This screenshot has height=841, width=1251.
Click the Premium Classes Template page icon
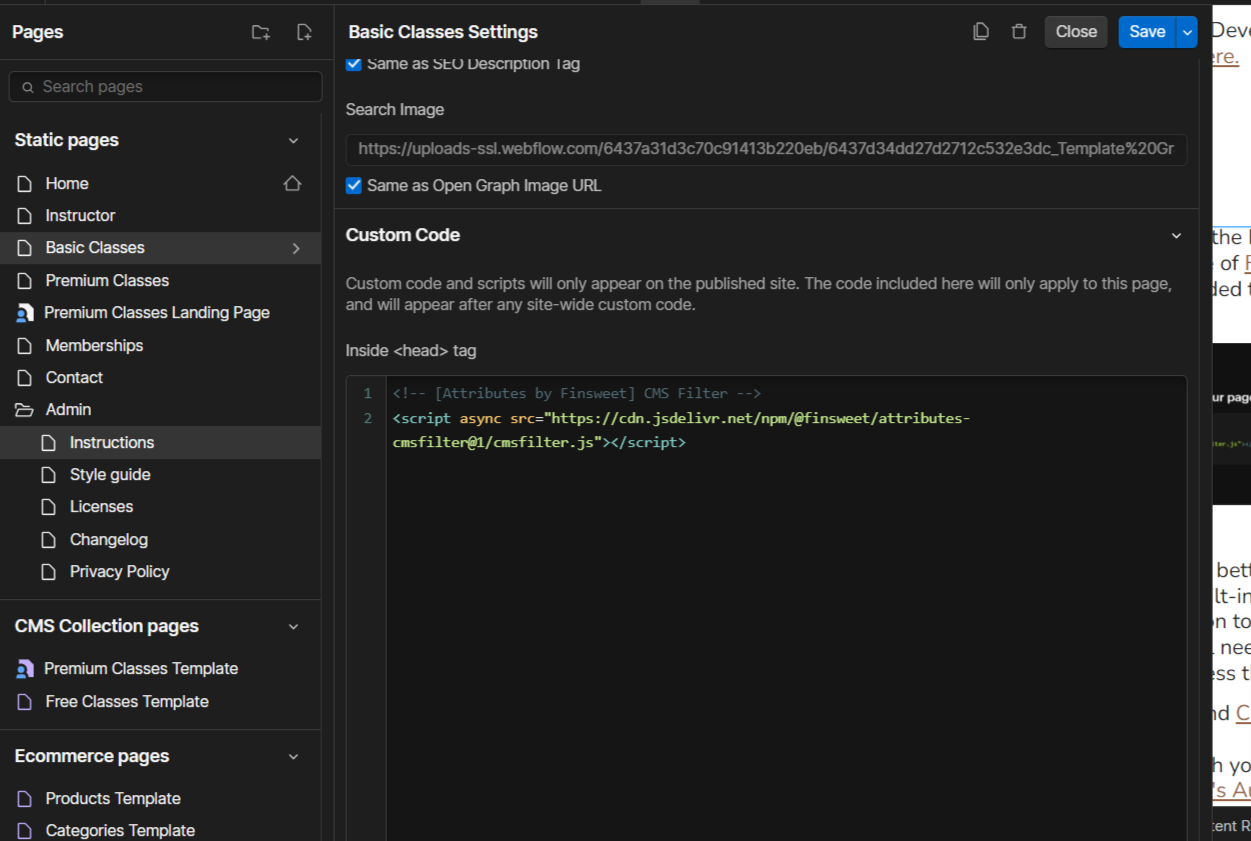click(25, 669)
